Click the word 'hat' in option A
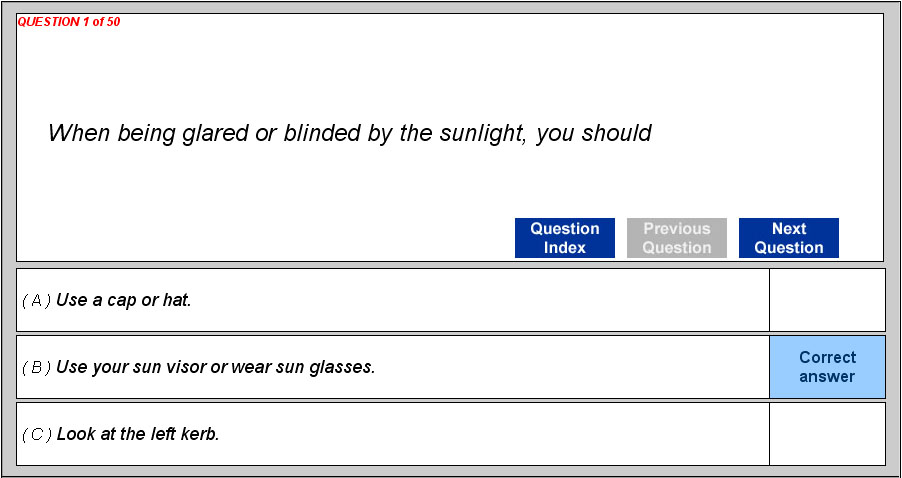This screenshot has height=478, width=902. 175,300
